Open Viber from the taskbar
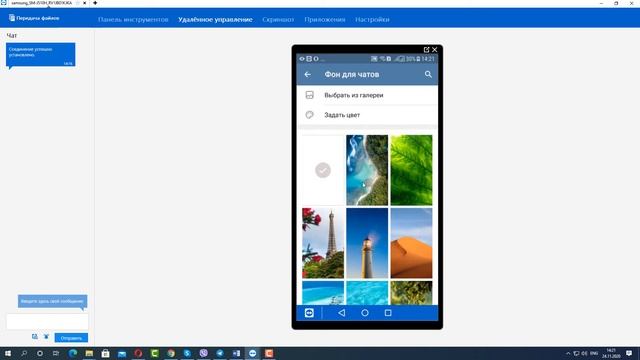Viewport: 640px width, 360px height. [x=203, y=353]
